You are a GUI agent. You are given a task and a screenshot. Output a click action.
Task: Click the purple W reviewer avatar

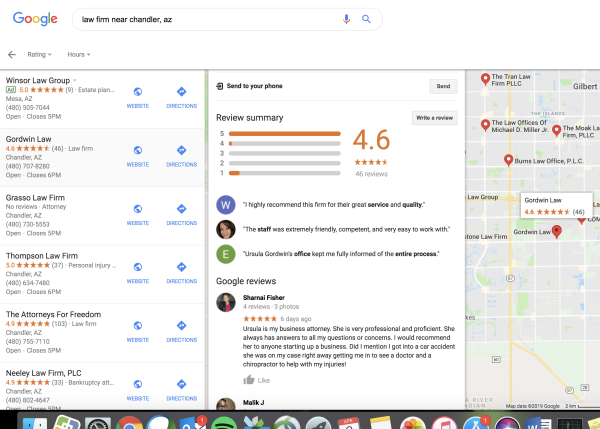tap(226, 205)
